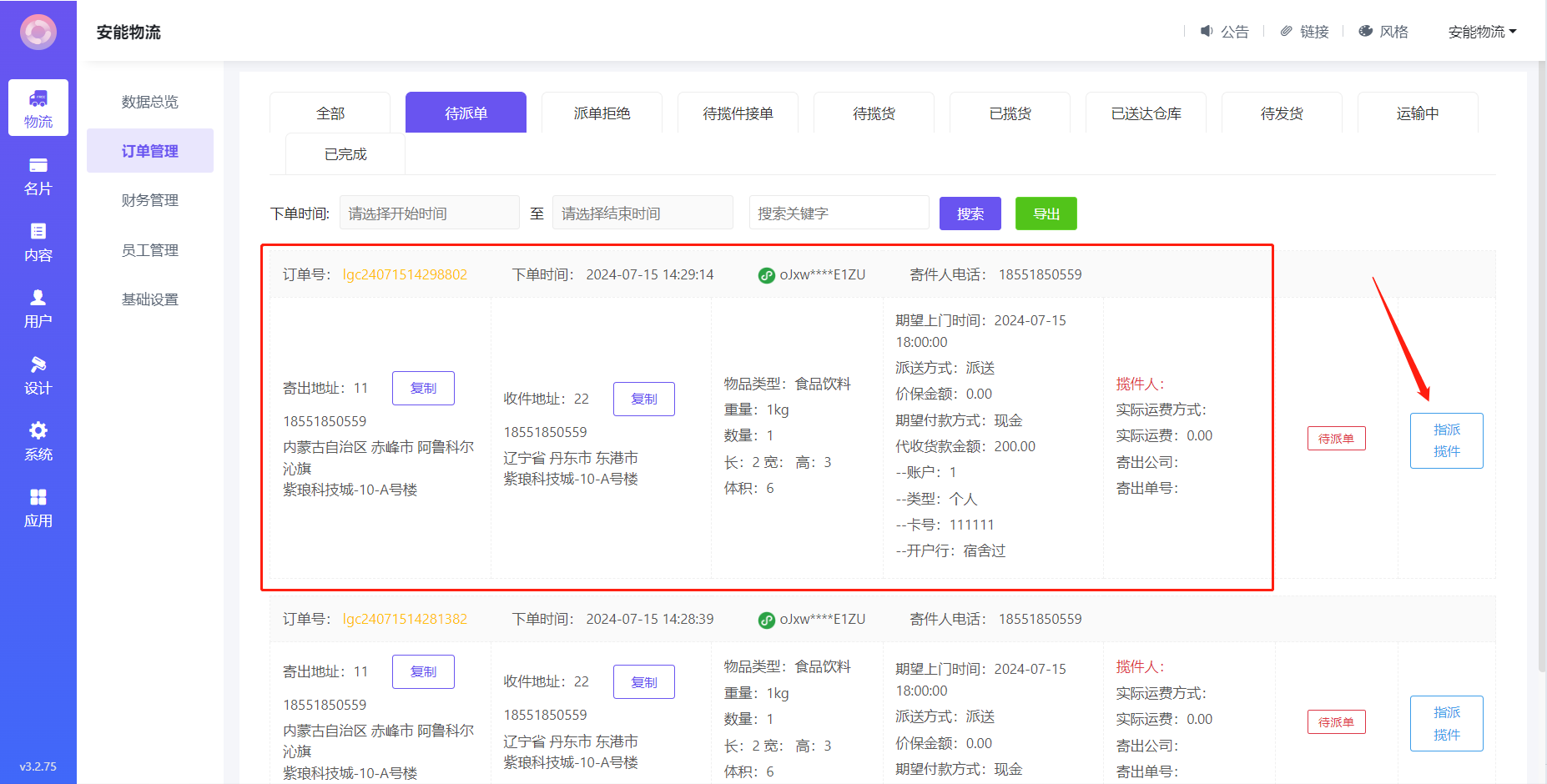Open the 名片 card sidebar icon
The width and height of the screenshot is (1547, 784).
38,175
